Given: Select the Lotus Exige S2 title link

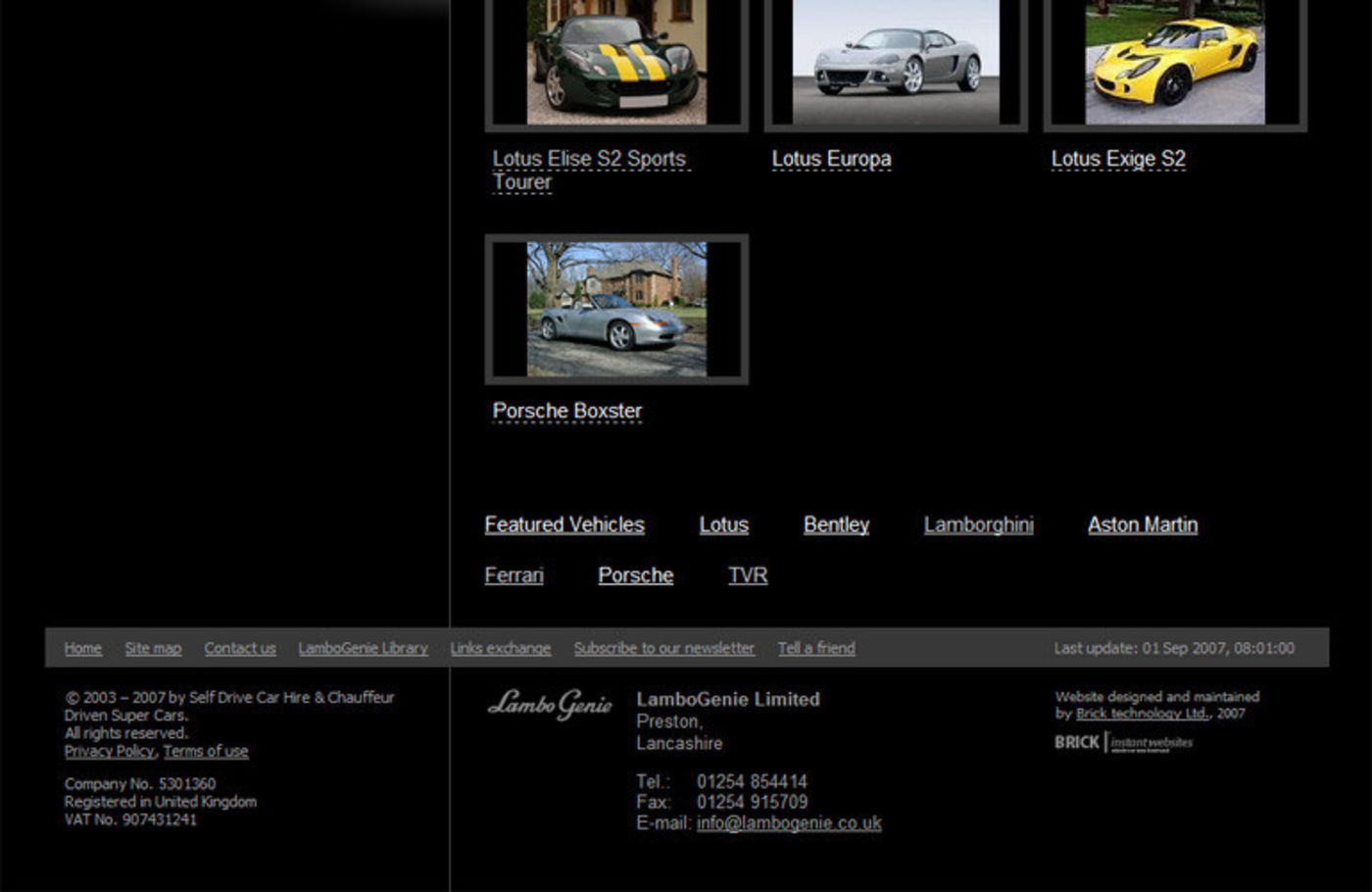Looking at the screenshot, I should click(x=1118, y=159).
